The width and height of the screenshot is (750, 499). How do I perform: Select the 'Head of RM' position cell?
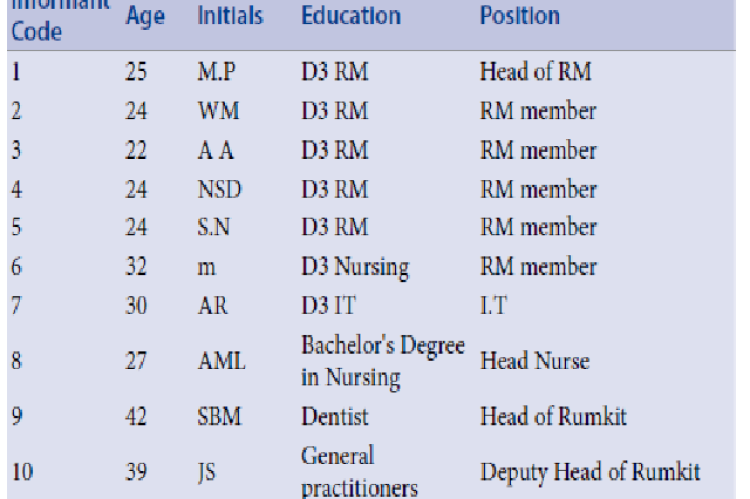(x=535, y=72)
